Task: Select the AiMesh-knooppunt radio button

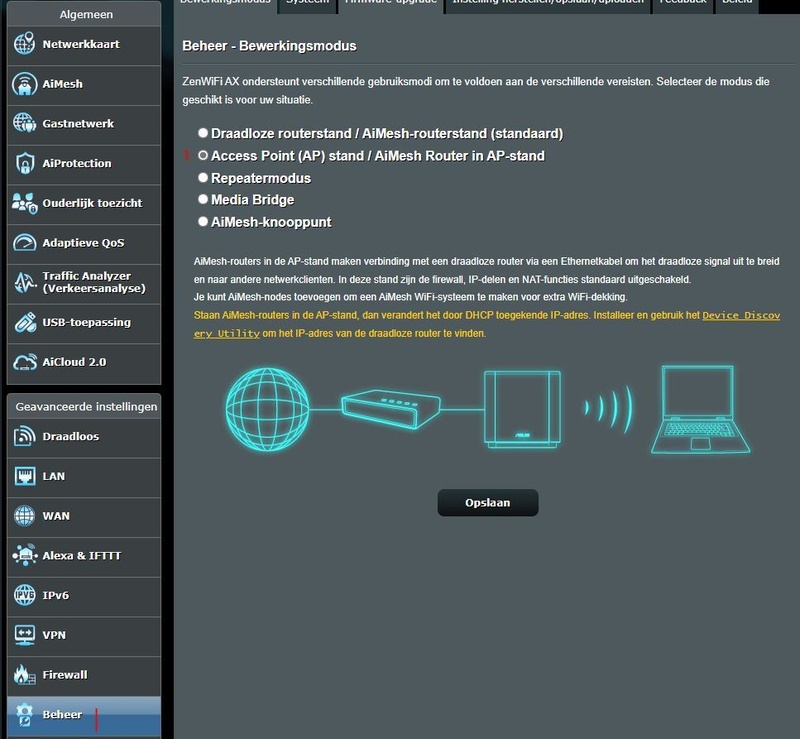Action: pos(203,221)
